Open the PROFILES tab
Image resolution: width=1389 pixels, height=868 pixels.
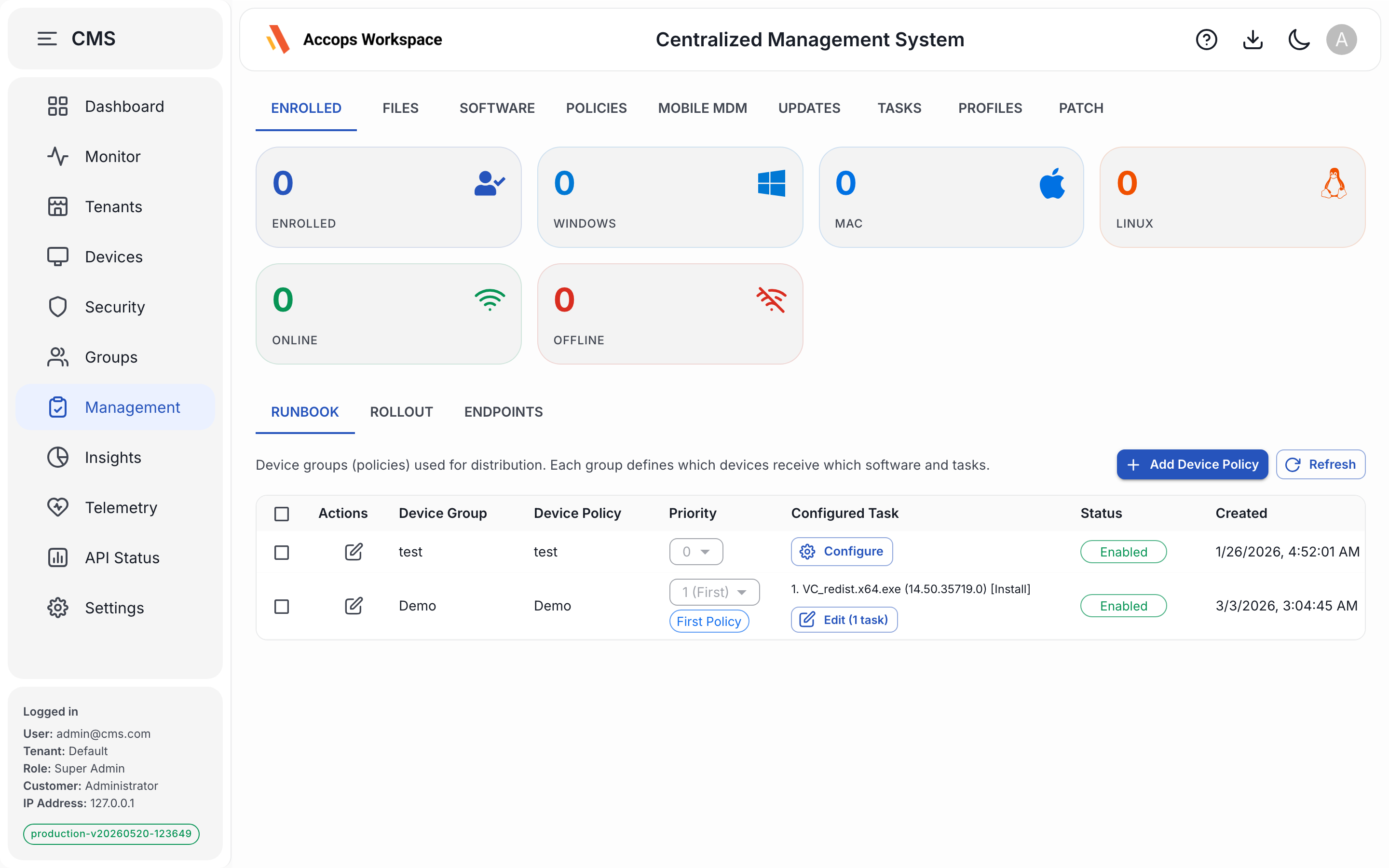(x=990, y=108)
